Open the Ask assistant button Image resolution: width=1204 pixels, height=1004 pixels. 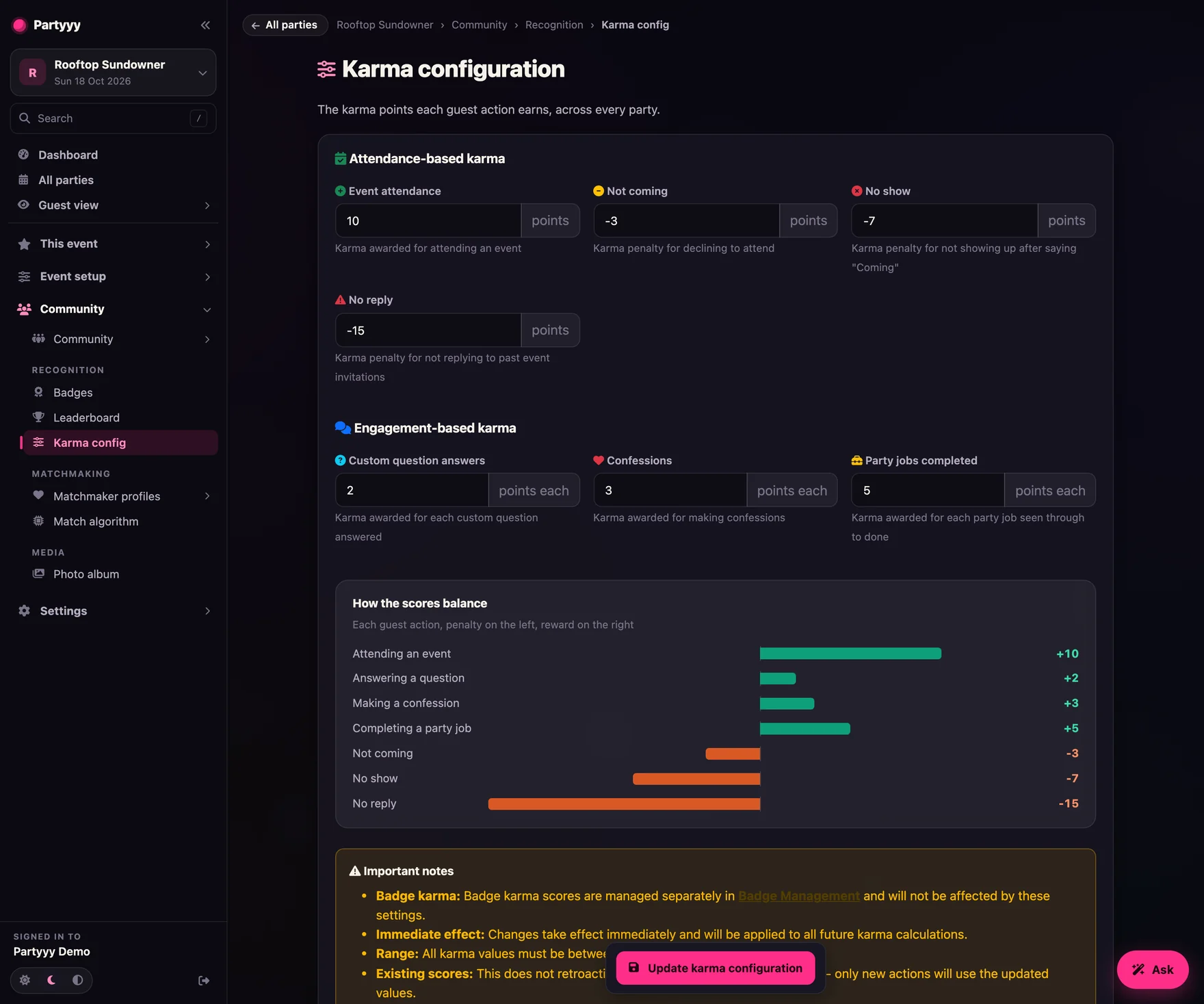pos(1153,969)
